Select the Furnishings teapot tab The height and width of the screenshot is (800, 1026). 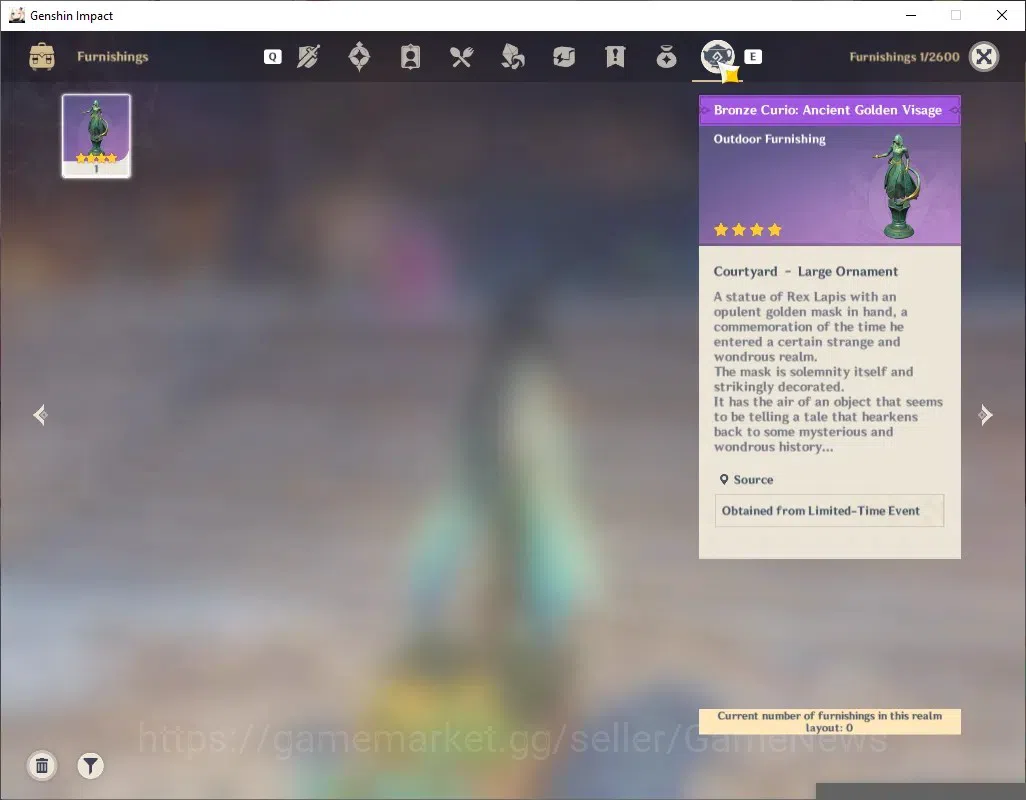[717, 57]
